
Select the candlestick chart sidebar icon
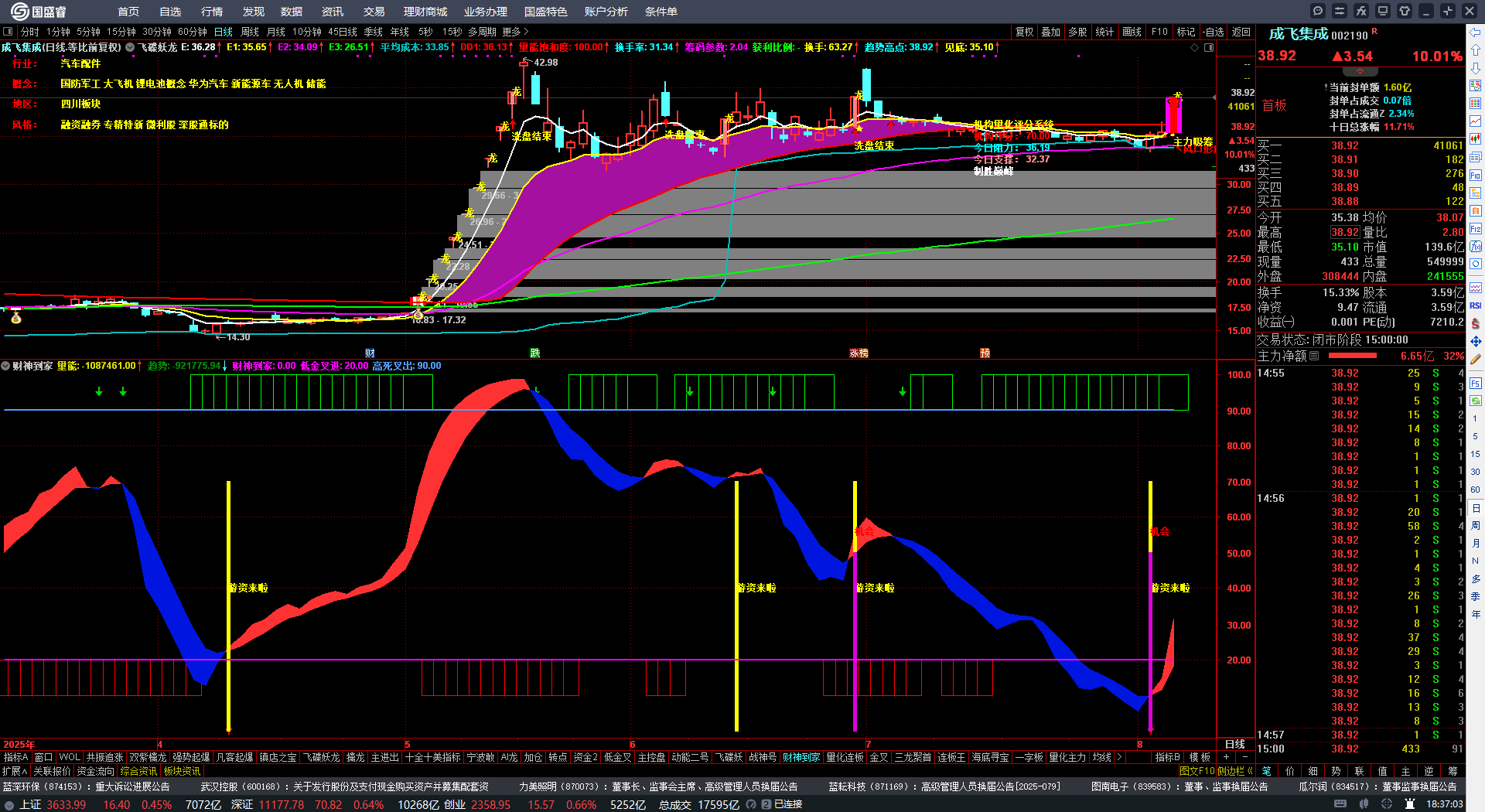(1476, 139)
